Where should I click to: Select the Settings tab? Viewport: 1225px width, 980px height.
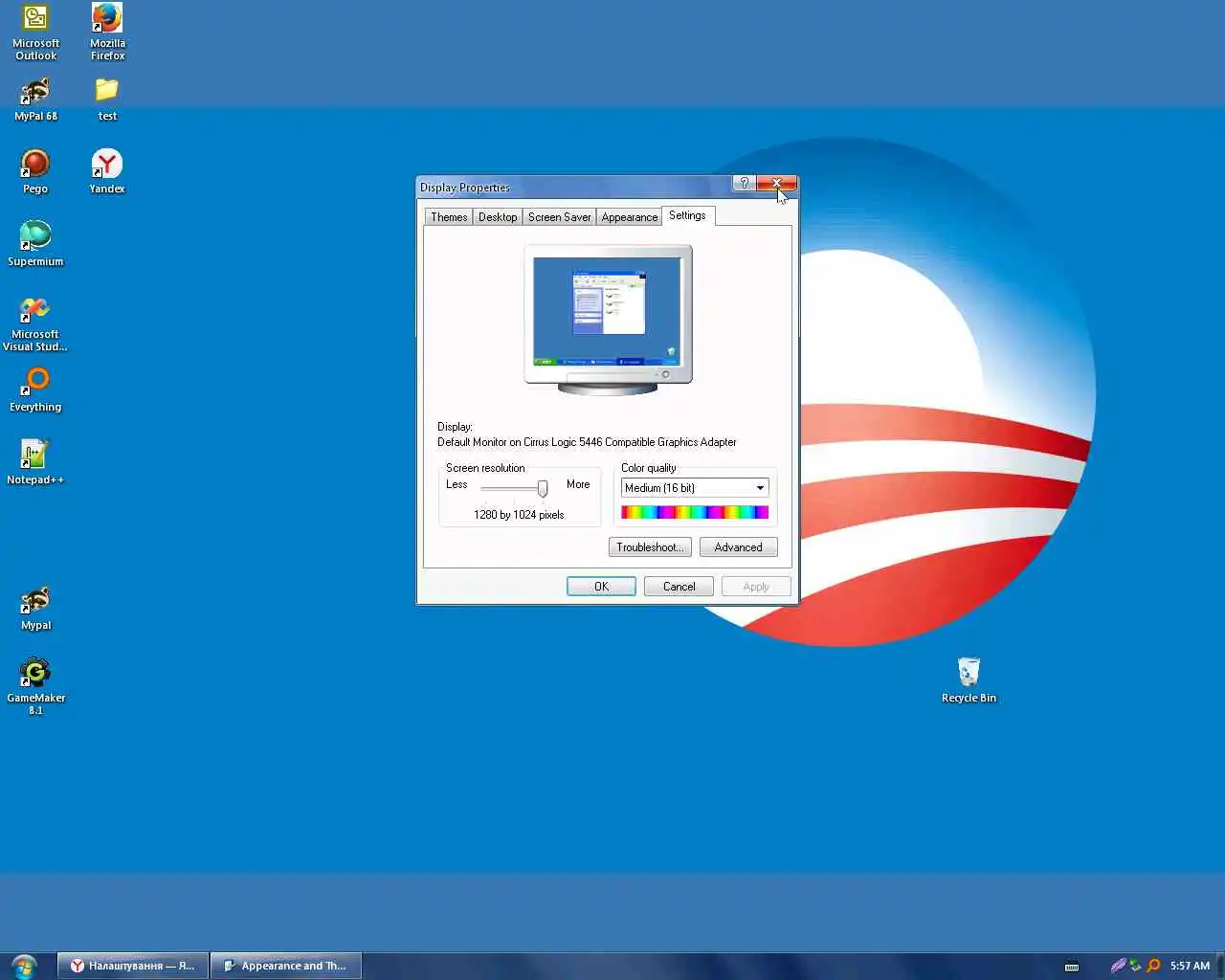pos(687,215)
